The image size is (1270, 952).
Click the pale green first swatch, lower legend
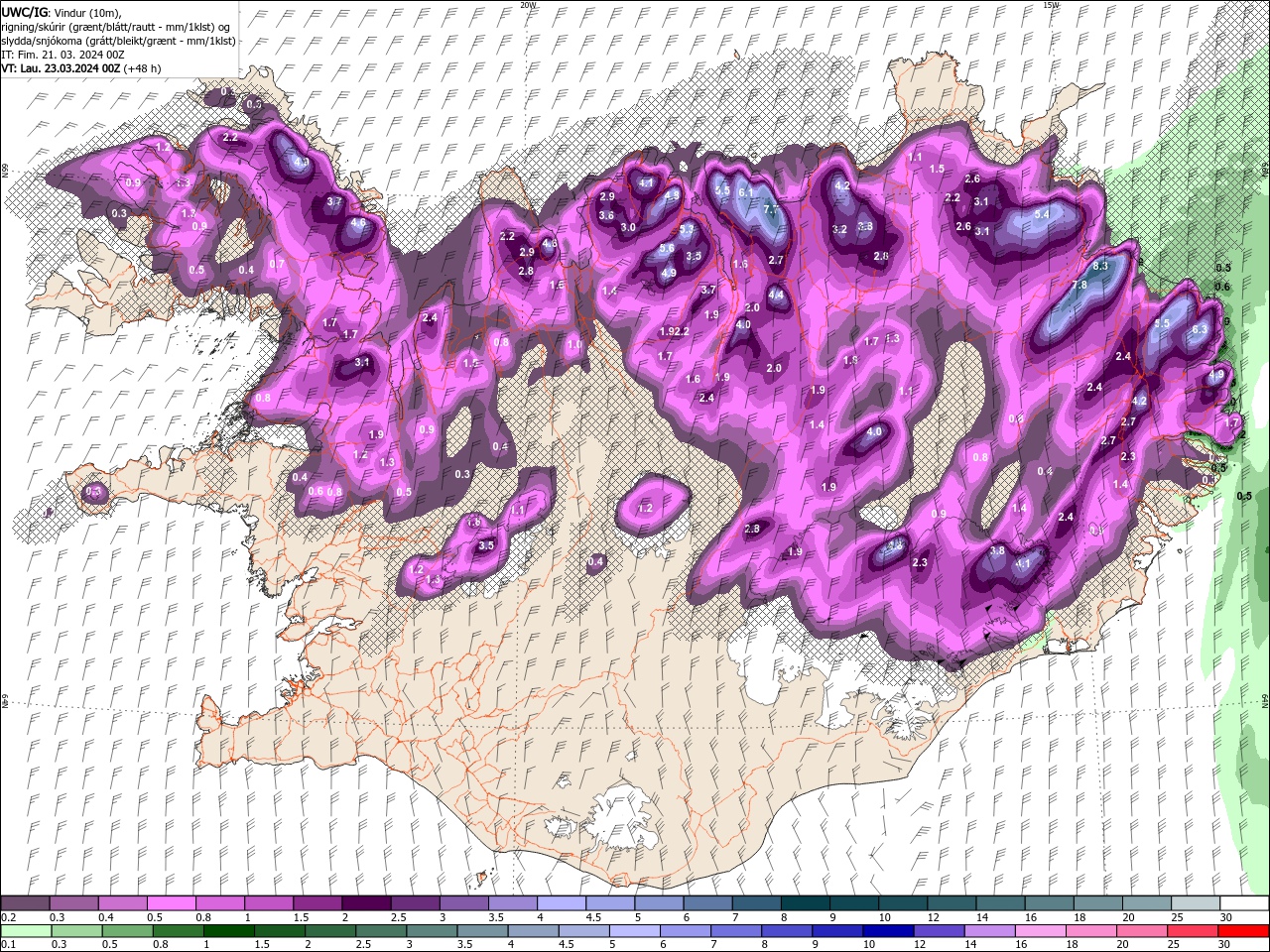(x=25, y=931)
